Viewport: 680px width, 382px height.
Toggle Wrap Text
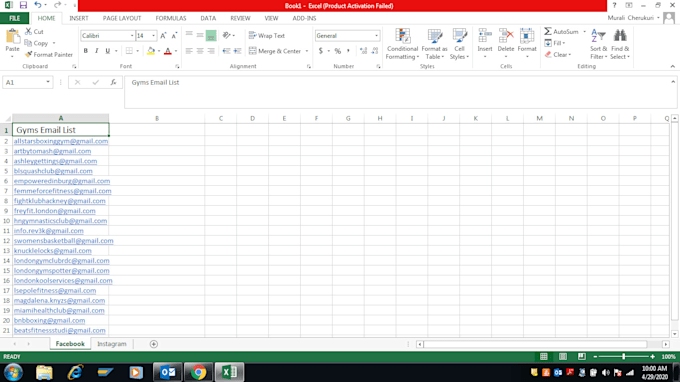[x=267, y=36]
